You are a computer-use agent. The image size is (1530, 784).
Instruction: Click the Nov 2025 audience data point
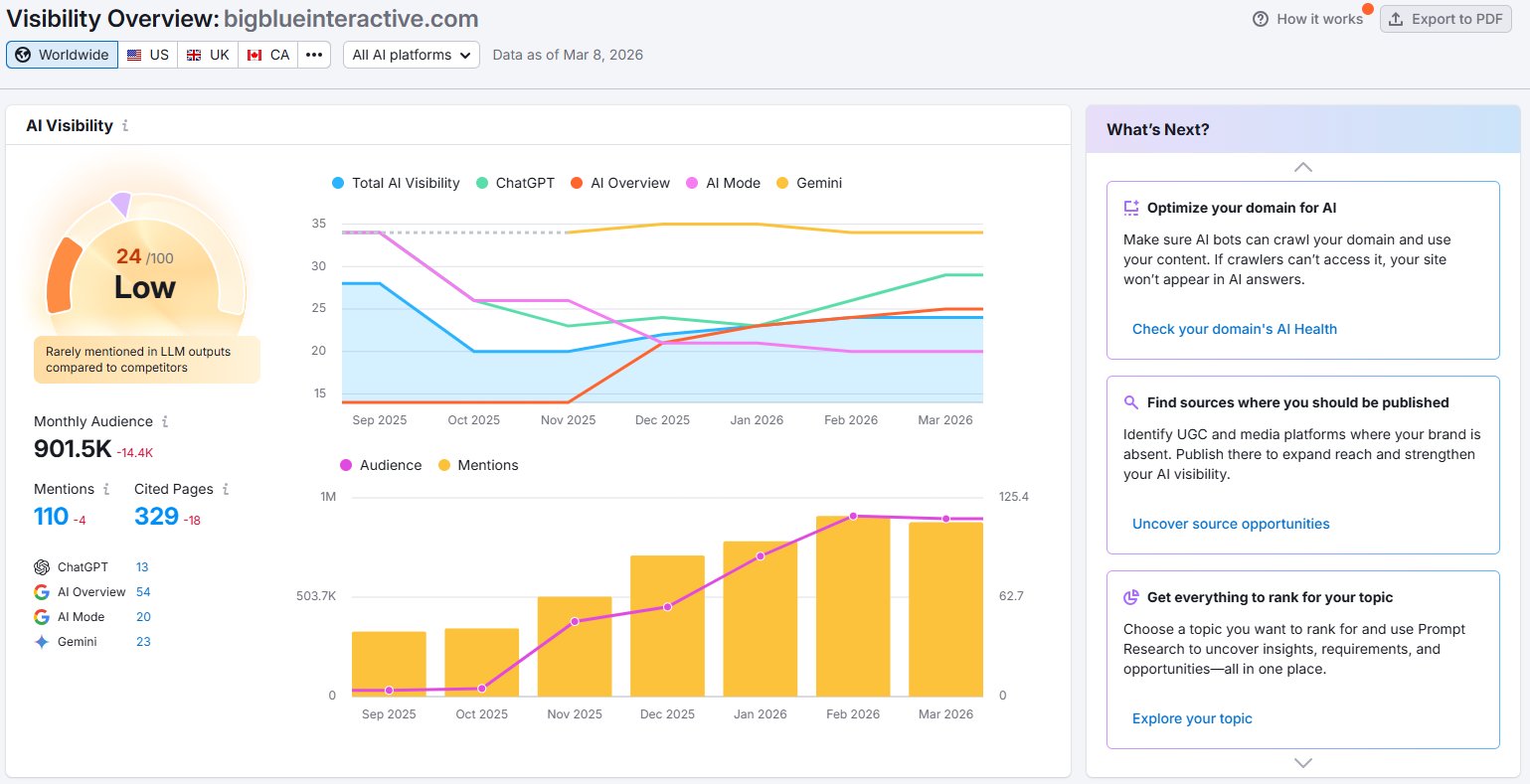point(575,622)
